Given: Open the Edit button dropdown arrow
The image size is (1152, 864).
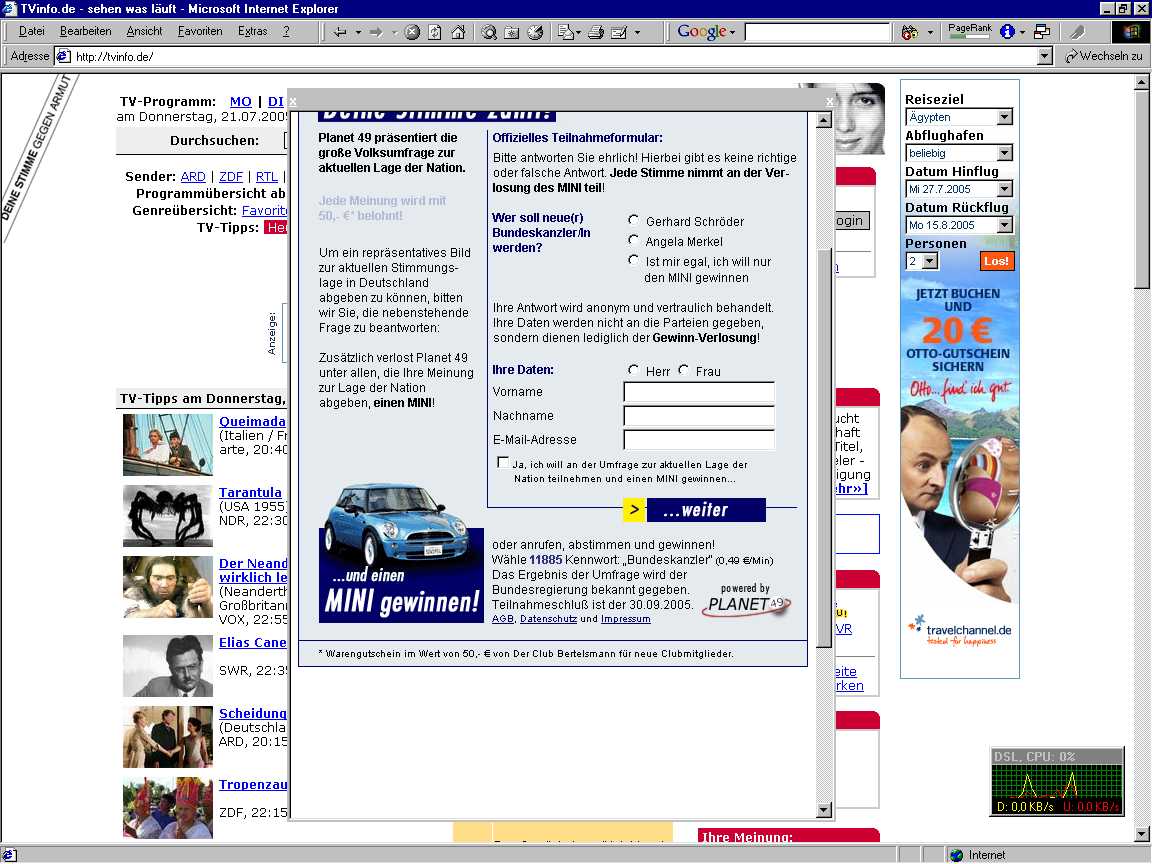Looking at the screenshot, I should pyautogui.click(x=637, y=32).
